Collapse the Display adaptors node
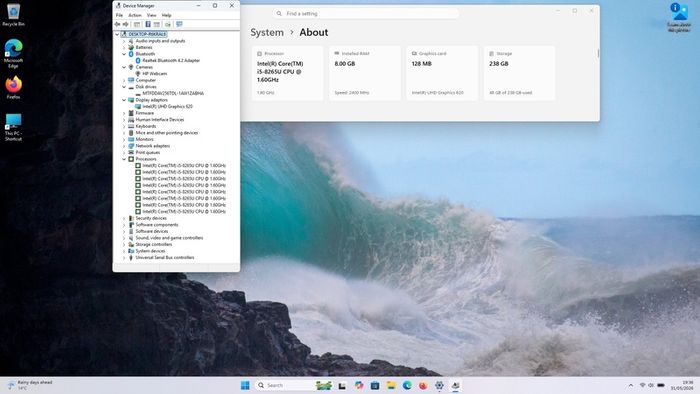 click(124, 100)
